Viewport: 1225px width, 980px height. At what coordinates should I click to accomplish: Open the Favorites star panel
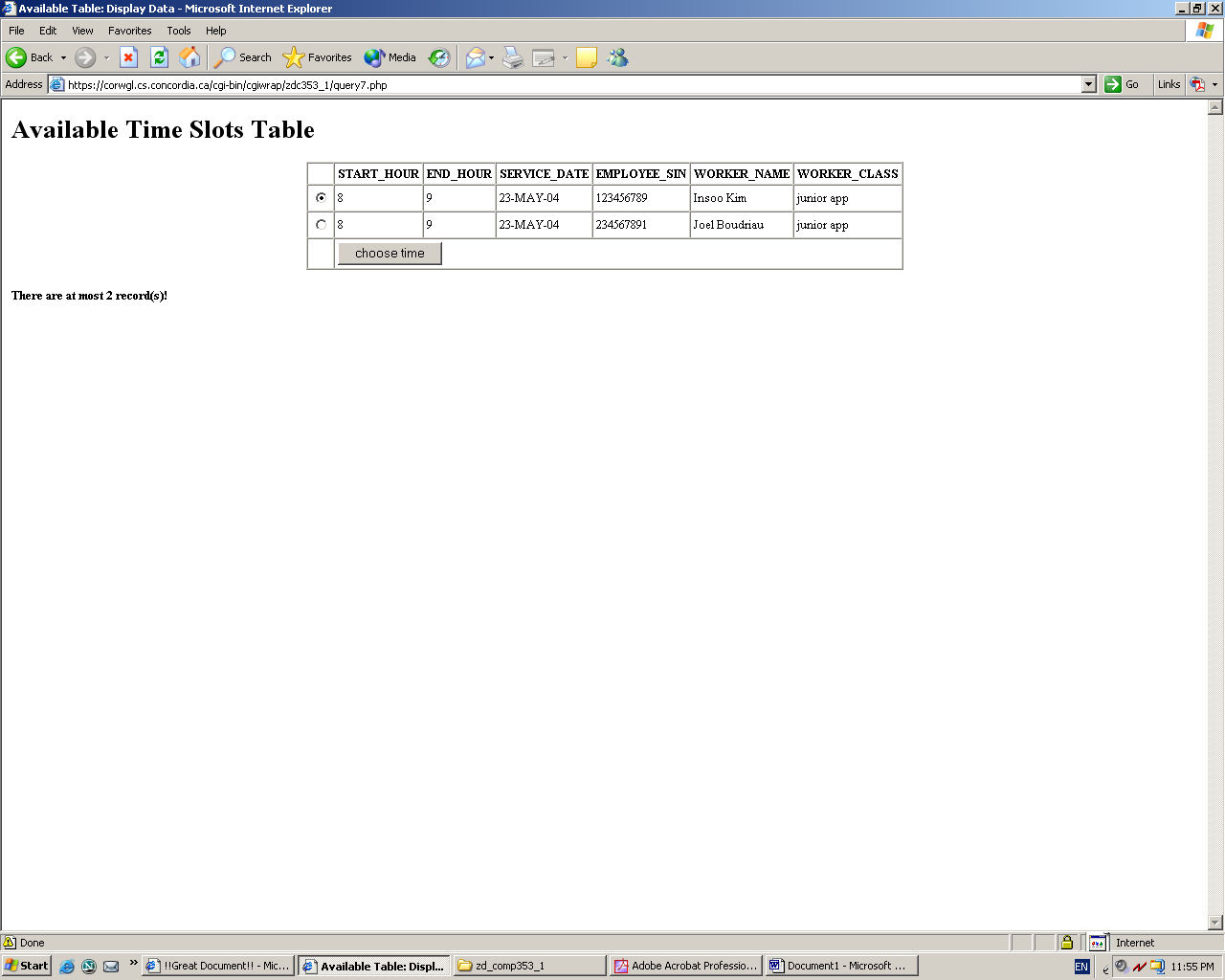[x=318, y=57]
